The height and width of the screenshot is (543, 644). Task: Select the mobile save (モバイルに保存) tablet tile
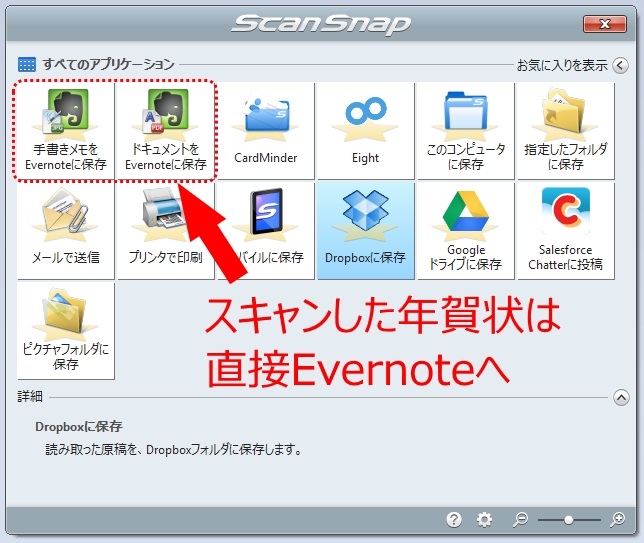click(x=266, y=231)
